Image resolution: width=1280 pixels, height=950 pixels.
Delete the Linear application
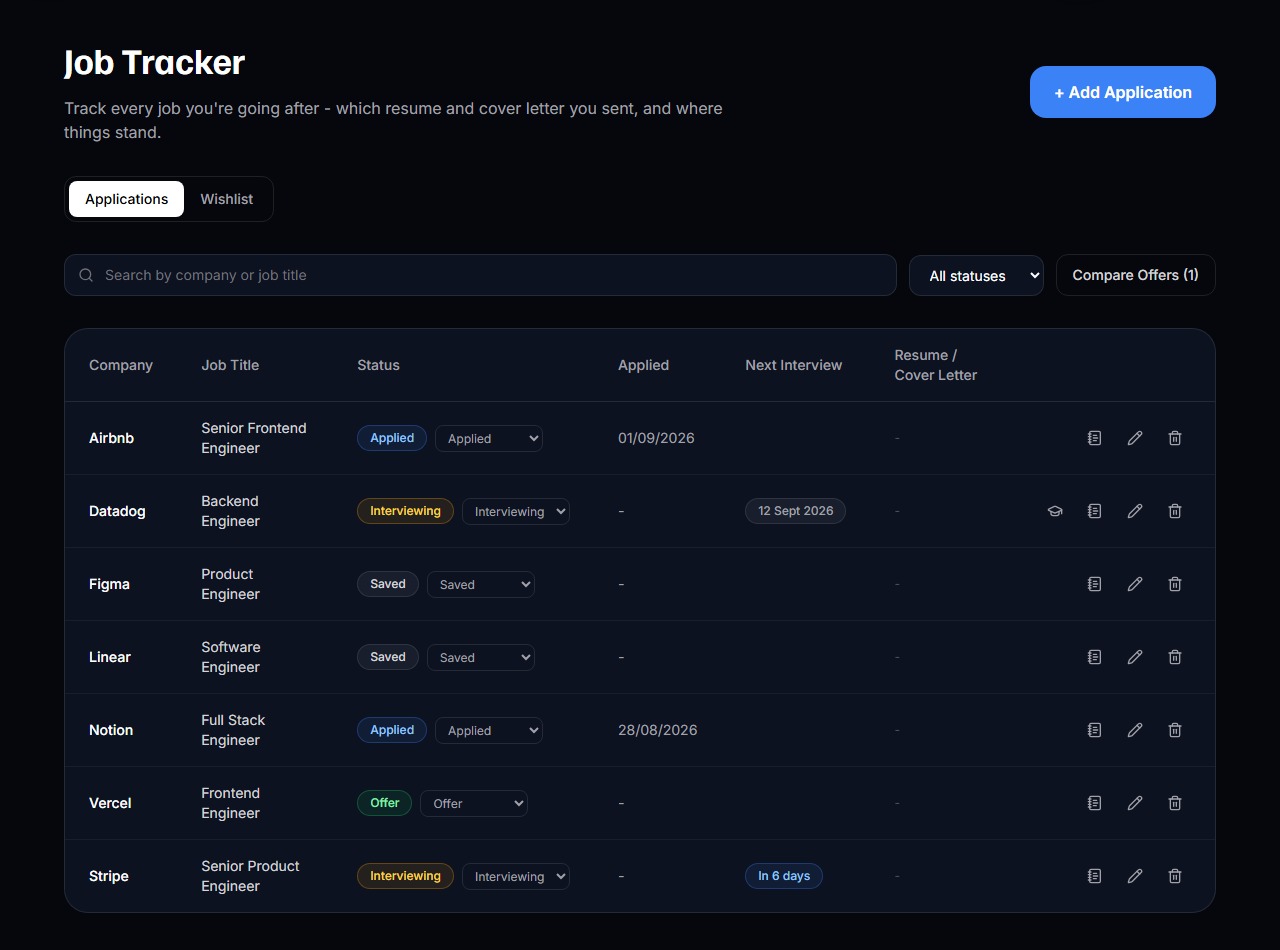[x=1175, y=657]
